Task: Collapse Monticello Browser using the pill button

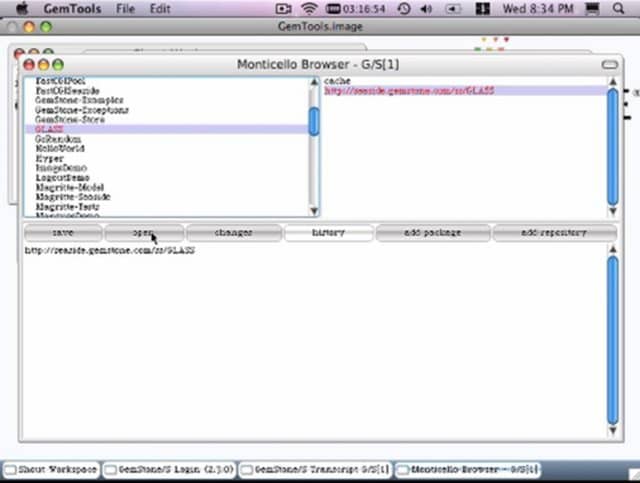Action: coord(610,65)
